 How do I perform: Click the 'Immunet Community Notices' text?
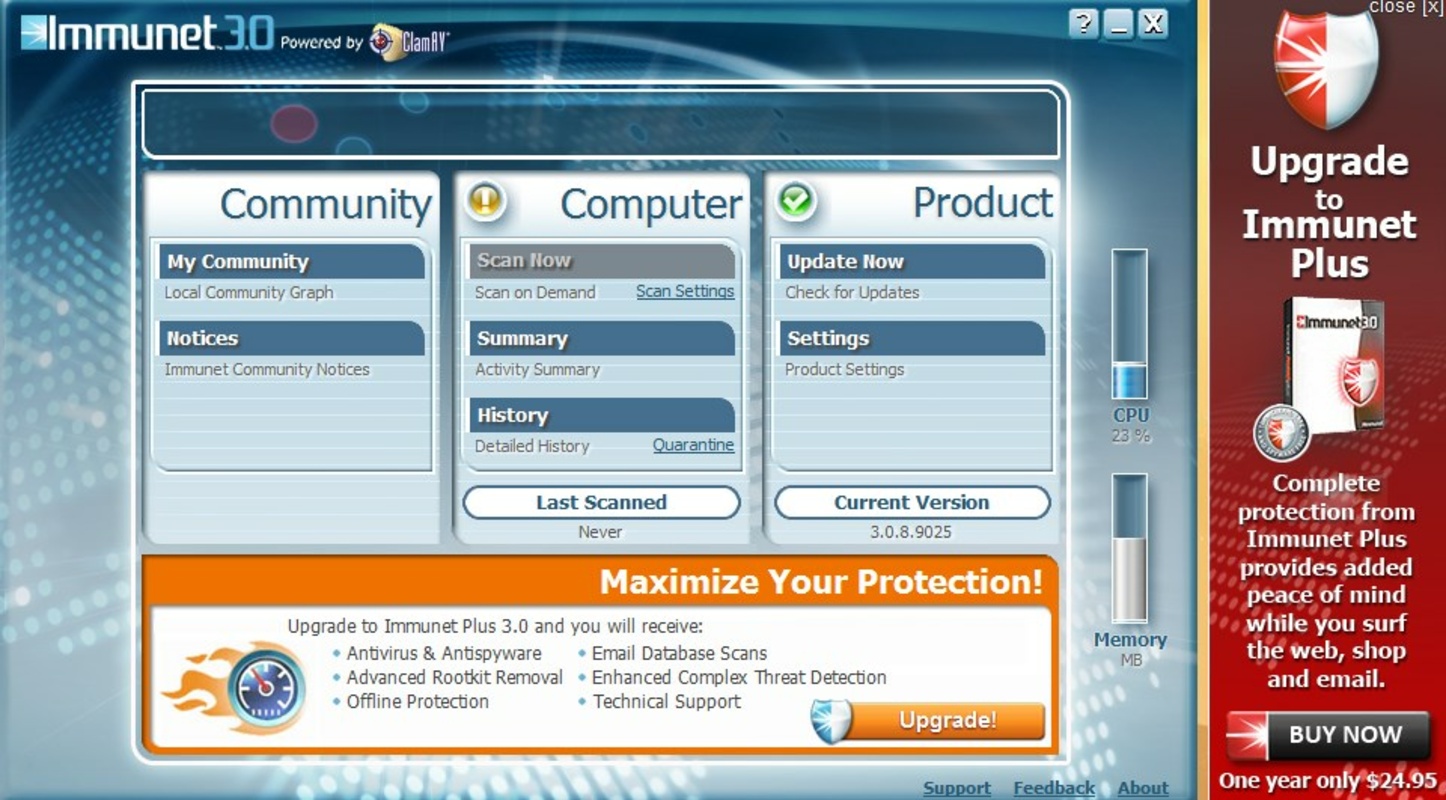coord(267,369)
